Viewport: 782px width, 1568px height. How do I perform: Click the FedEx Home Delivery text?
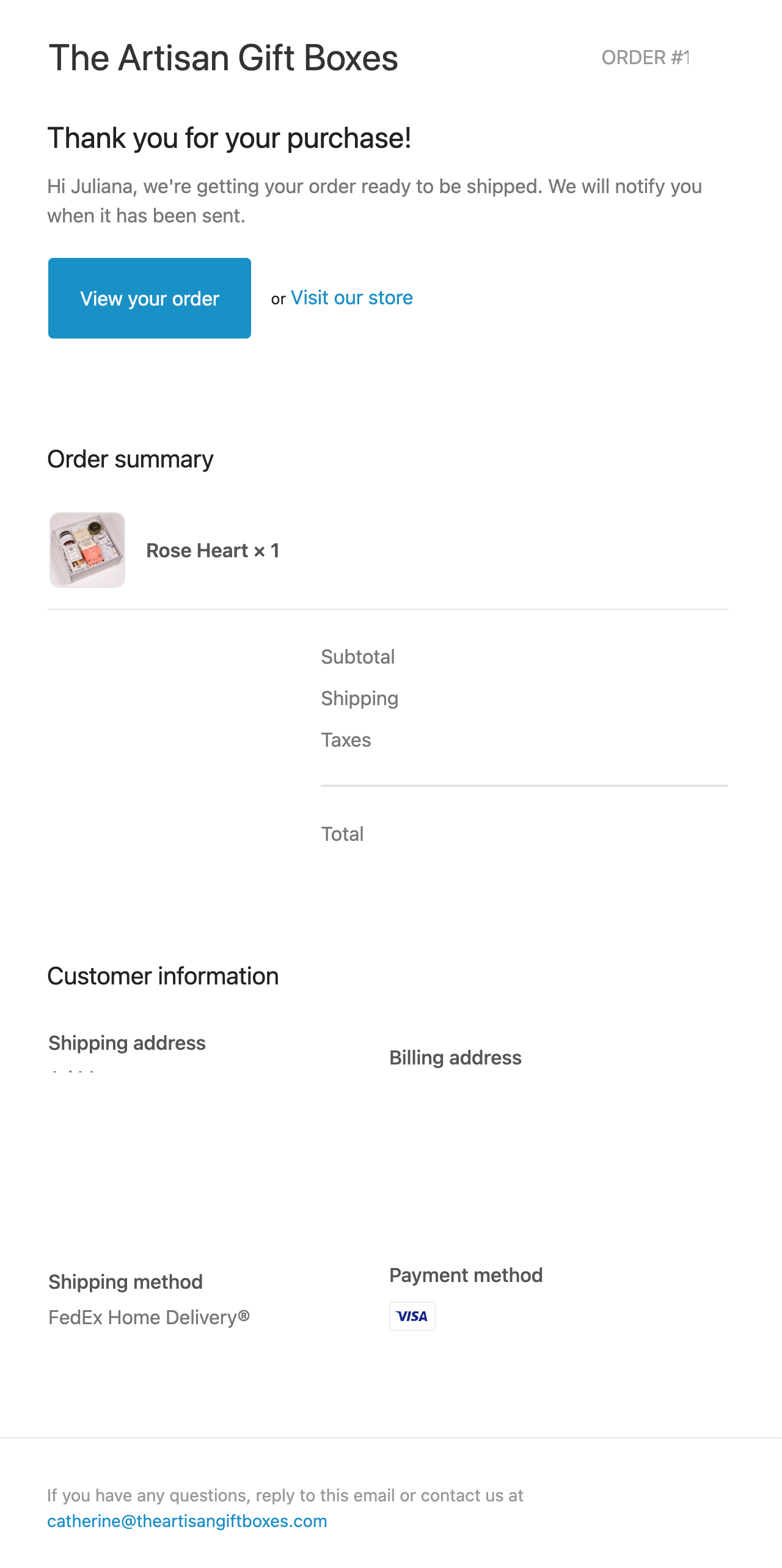[149, 1317]
